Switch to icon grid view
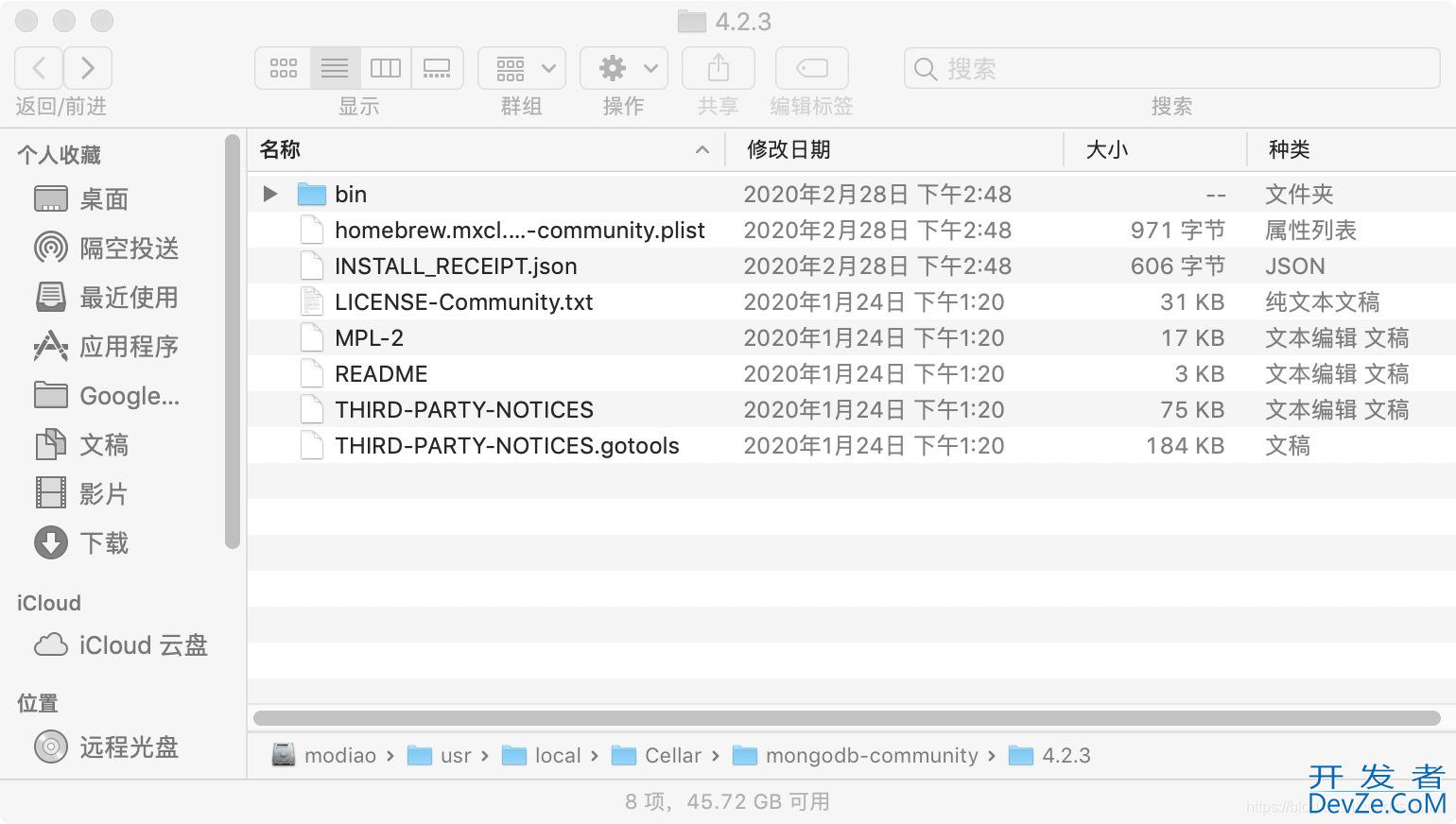Screen dimensions: 1456x824 tap(283, 68)
